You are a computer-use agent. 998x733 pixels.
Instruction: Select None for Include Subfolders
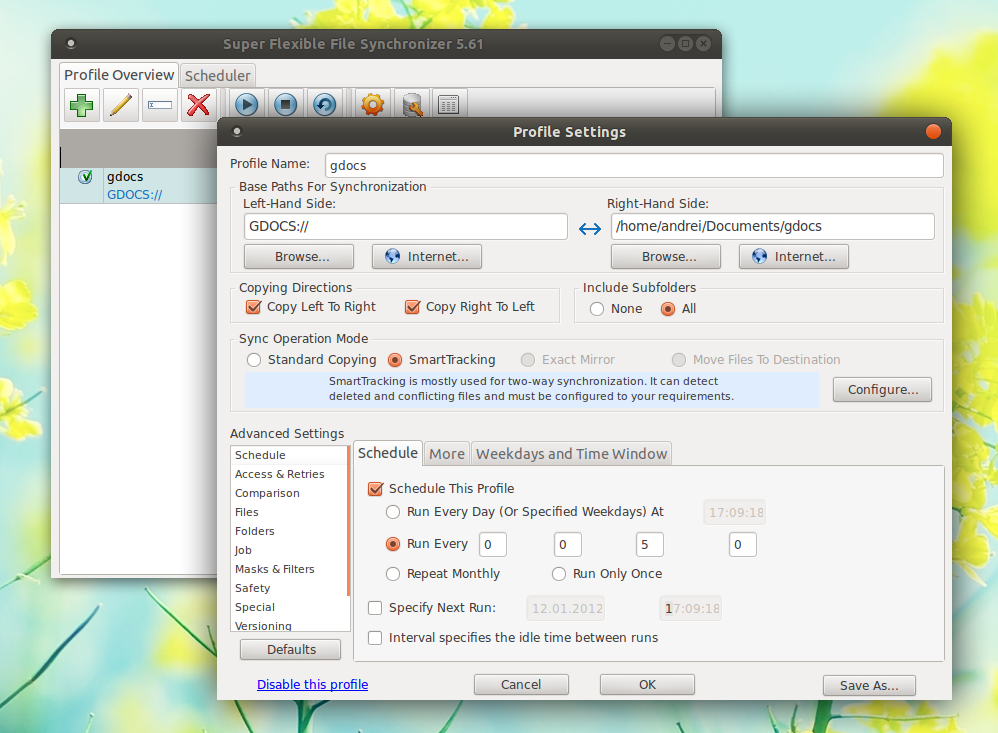point(597,309)
